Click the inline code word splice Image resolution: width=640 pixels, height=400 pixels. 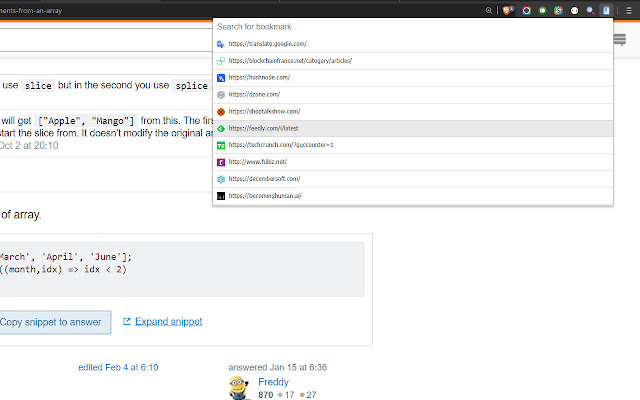pyautogui.click(x=192, y=86)
